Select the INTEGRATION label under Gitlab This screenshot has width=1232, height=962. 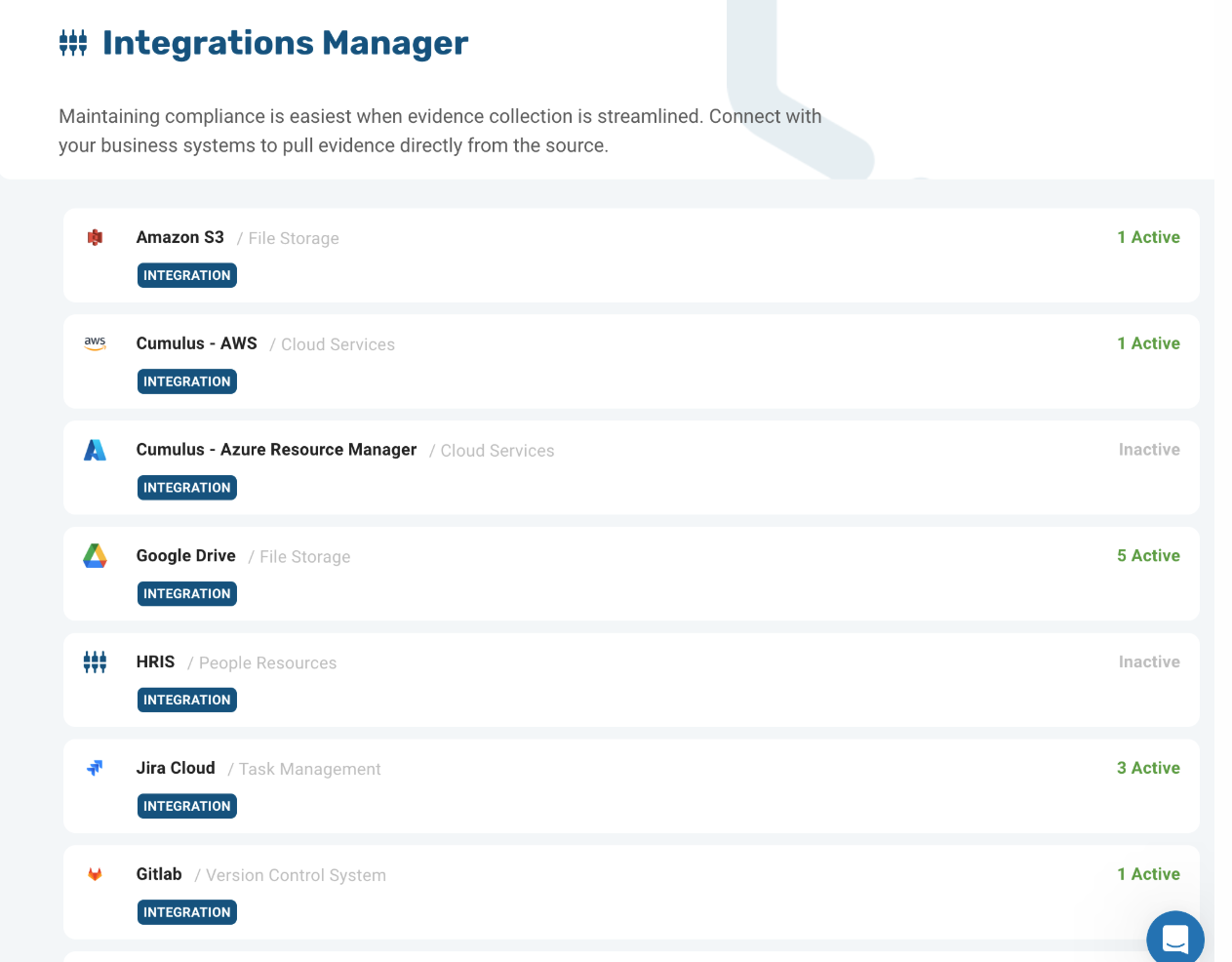(x=186, y=911)
